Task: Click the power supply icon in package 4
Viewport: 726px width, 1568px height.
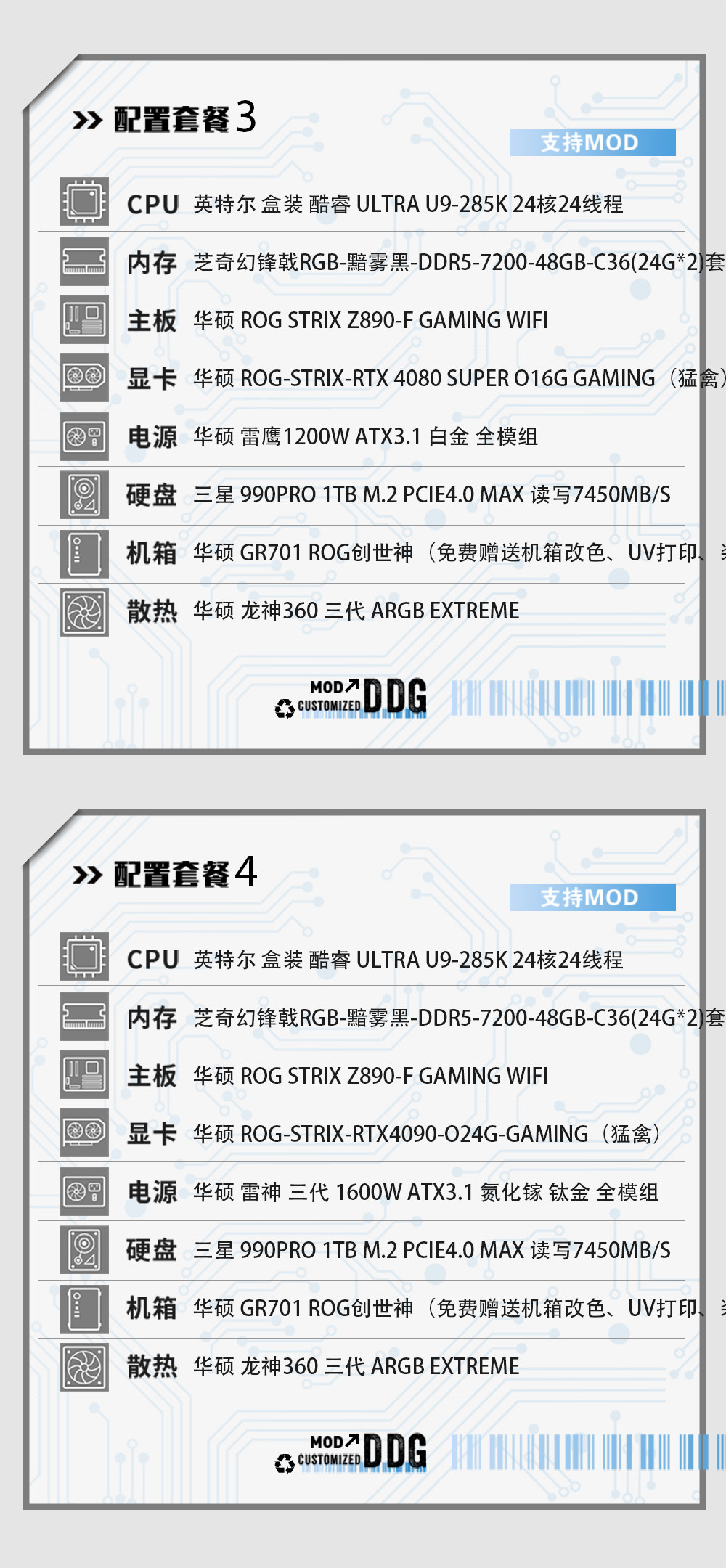Action: [x=84, y=1192]
